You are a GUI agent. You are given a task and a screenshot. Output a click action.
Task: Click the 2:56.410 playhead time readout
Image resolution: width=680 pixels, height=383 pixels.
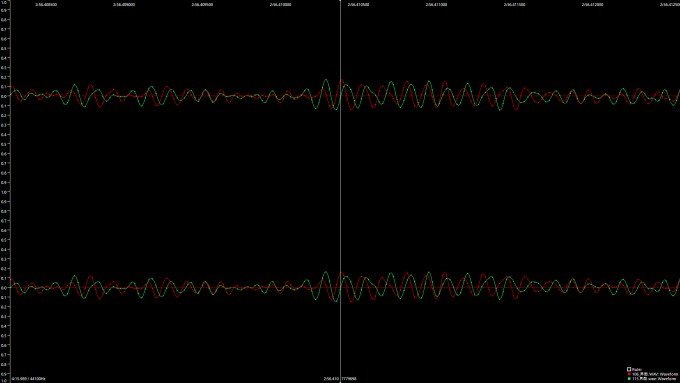pyautogui.click(x=331, y=379)
